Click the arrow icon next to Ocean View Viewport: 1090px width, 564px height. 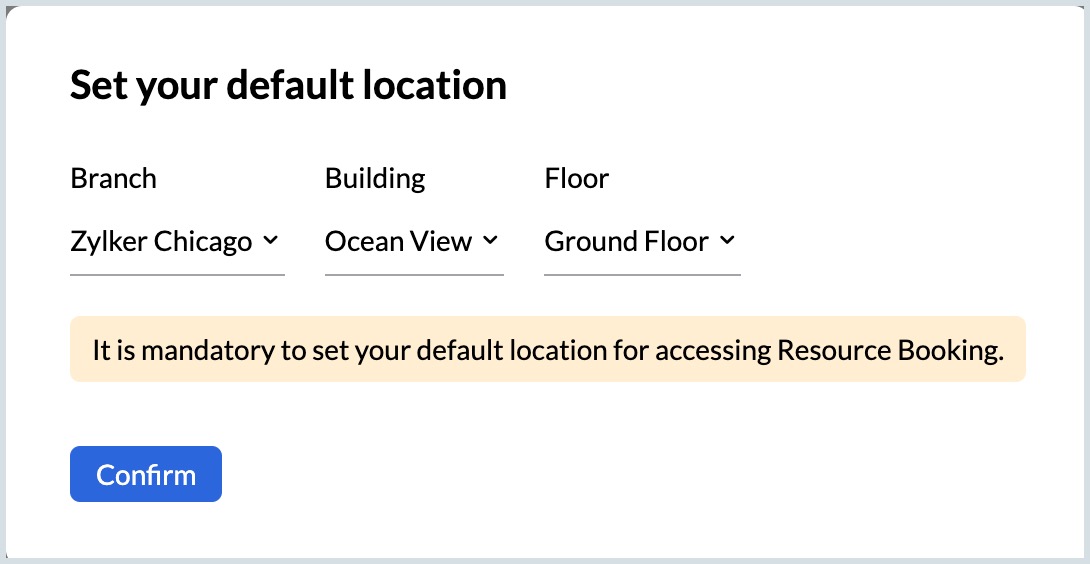click(490, 241)
